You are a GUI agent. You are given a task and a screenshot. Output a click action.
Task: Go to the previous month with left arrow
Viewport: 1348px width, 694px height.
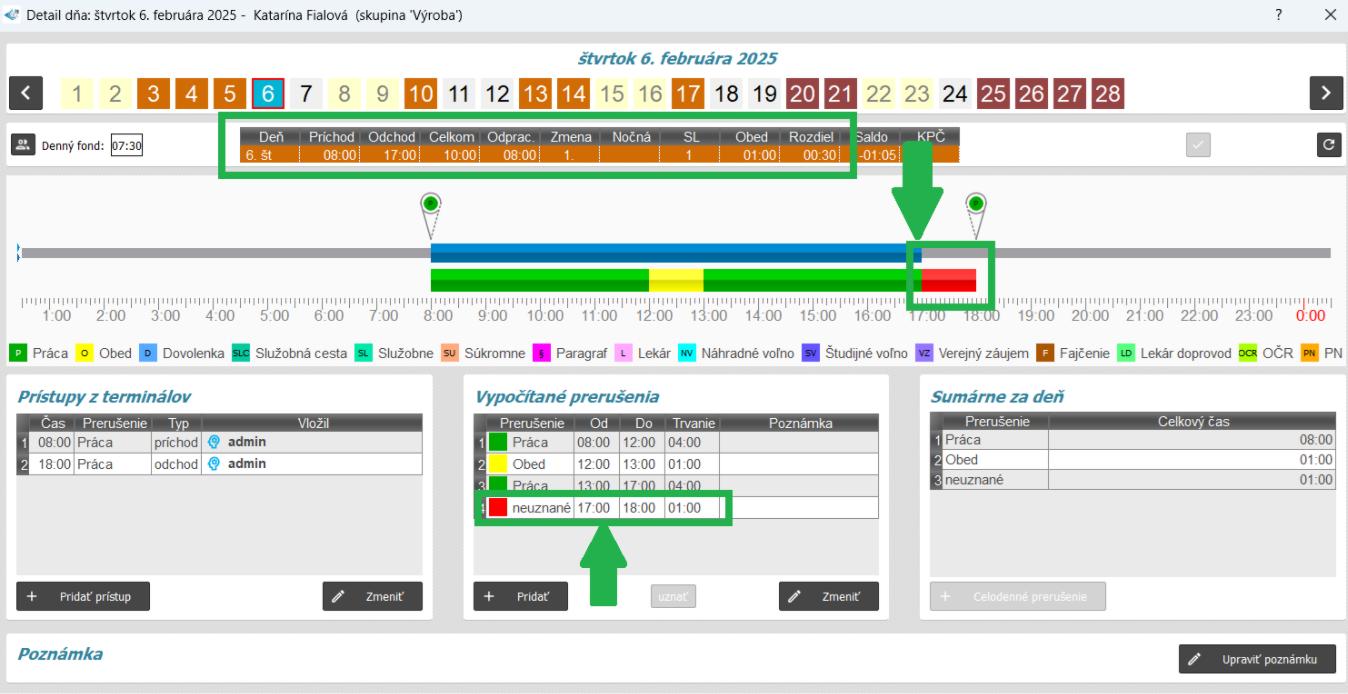tap(27, 94)
